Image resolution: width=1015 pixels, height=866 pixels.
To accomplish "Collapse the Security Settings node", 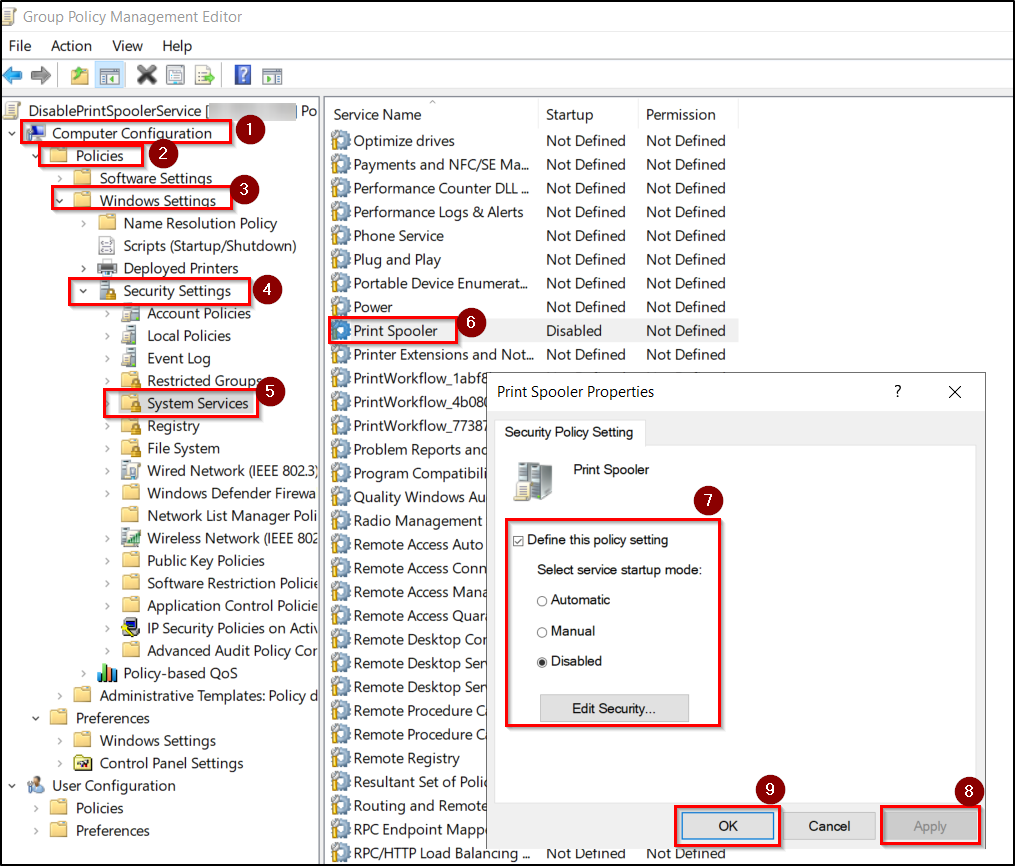I will [84, 291].
